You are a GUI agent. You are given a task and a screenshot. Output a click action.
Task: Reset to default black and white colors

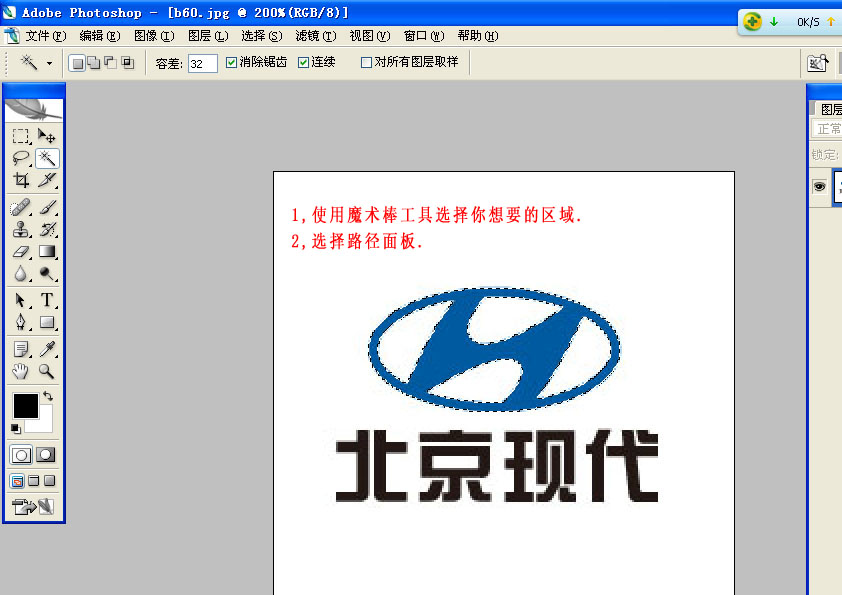click(16, 429)
